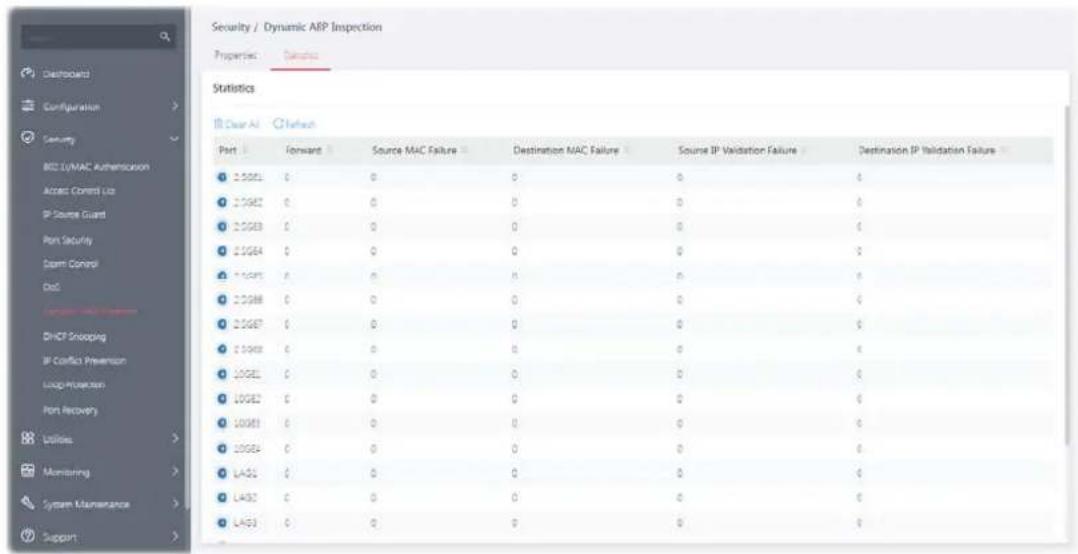Sort by Destination IP Validation Failure icon
The height and width of the screenshot is (554, 1078).
coord(1002,151)
